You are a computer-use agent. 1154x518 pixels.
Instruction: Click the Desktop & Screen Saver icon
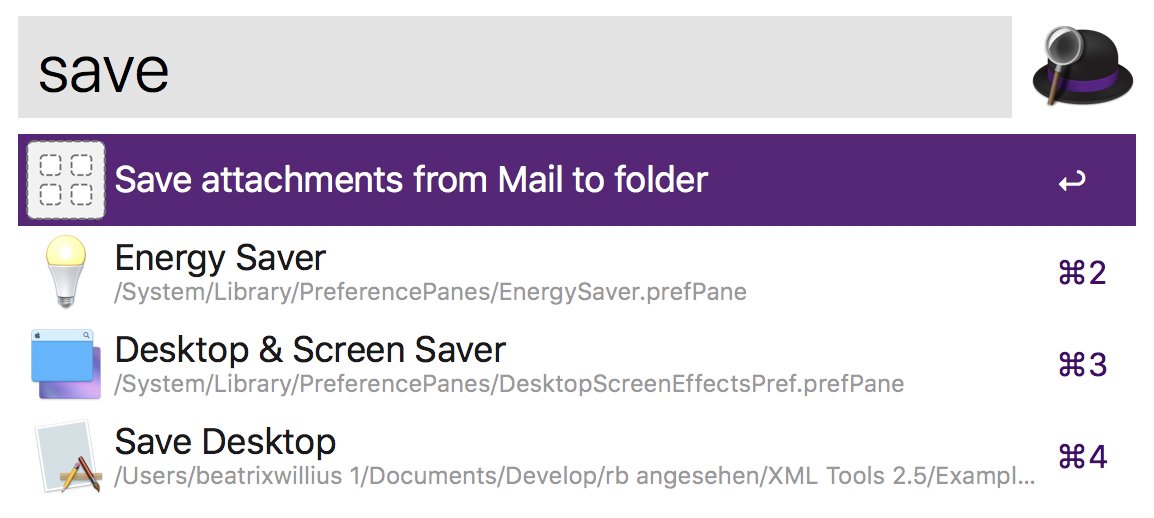(x=66, y=364)
